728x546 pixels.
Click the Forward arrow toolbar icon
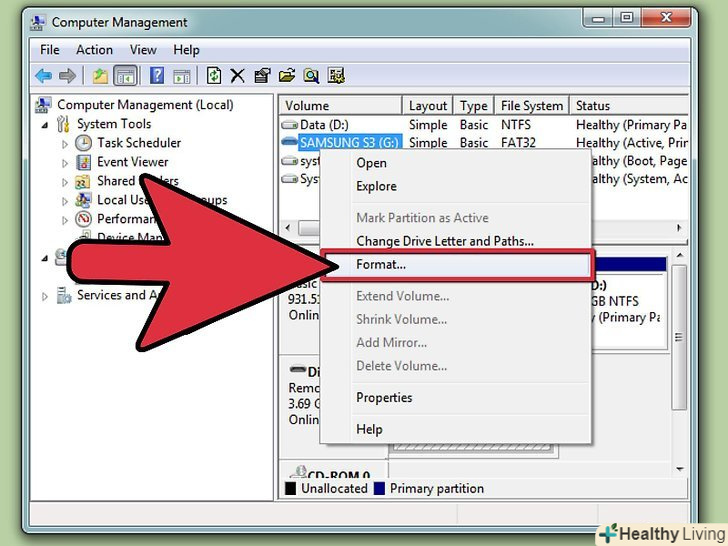point(67,75)
